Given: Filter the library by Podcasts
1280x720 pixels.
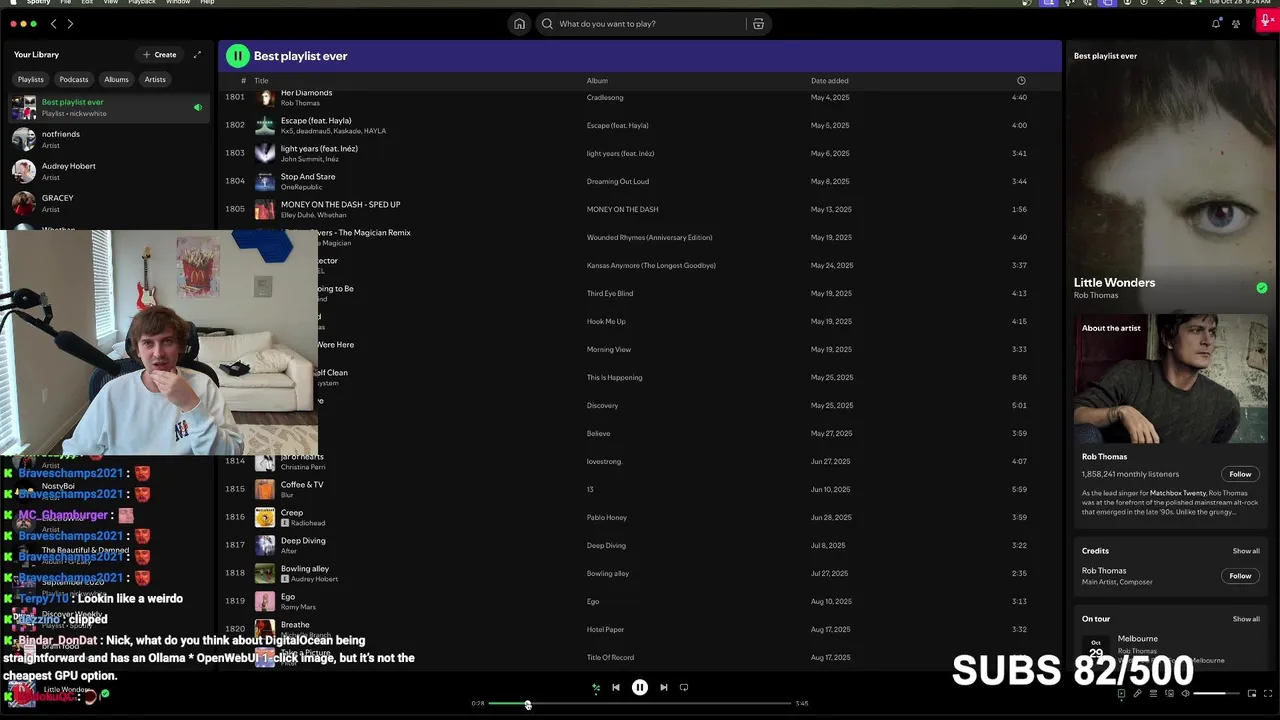Looking at the screenshot, I should tap(74, 79).
